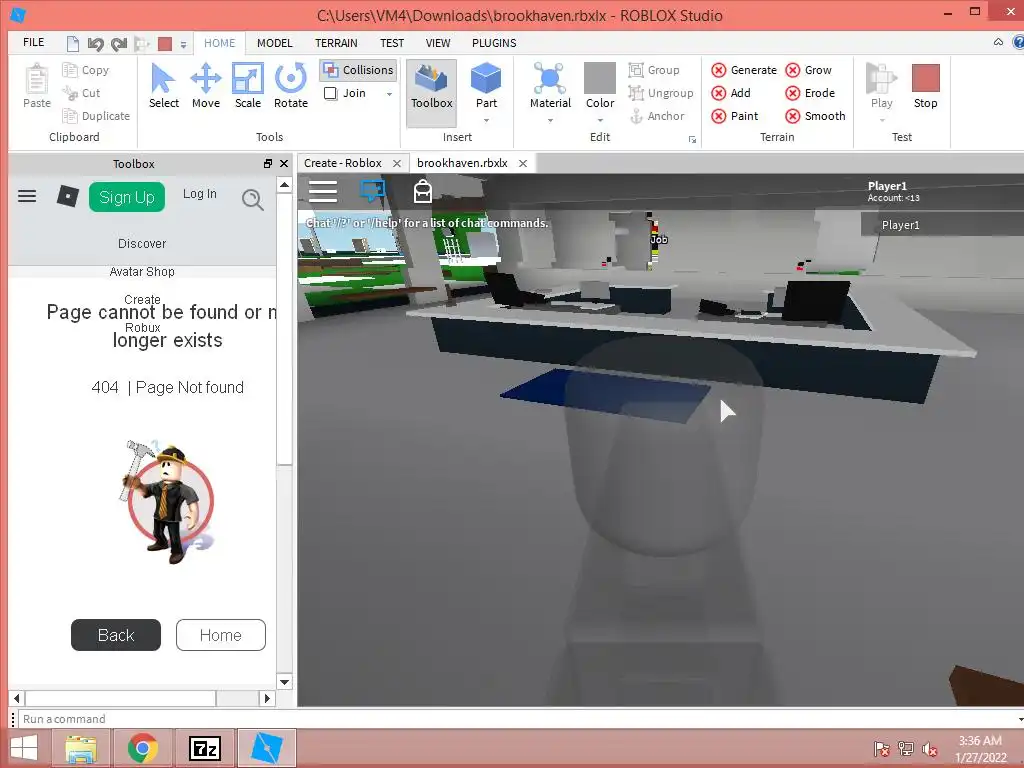This screenshot has height=768, width=1024.
Task: Expand the Part dropdown arrow
Action: pos(486,121)
